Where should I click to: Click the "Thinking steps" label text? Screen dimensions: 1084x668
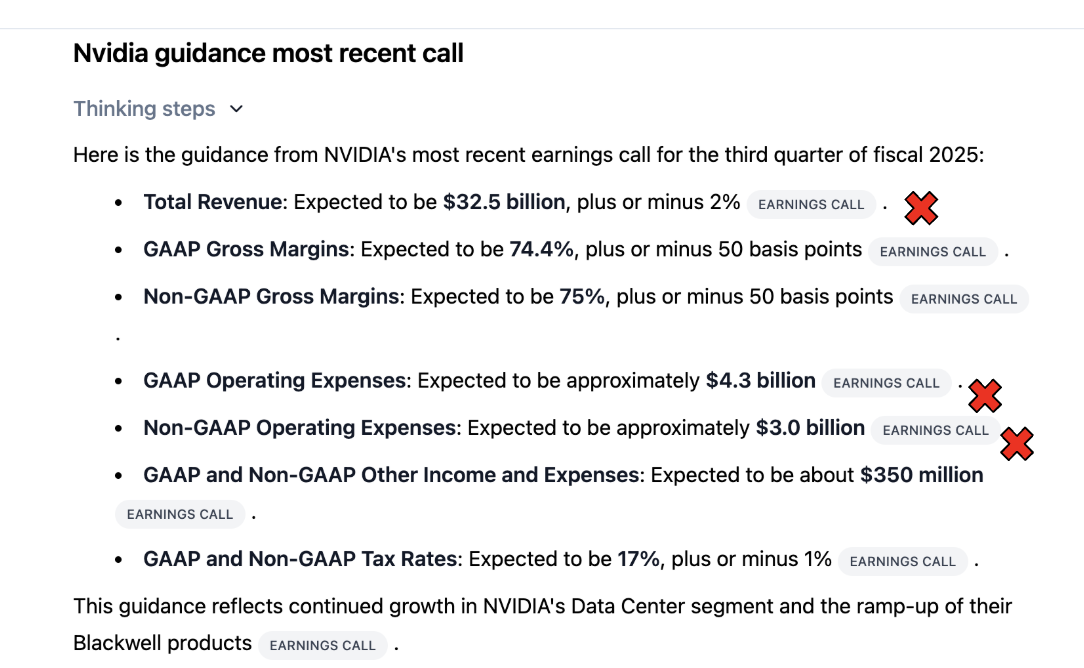[x=144, y=109]
